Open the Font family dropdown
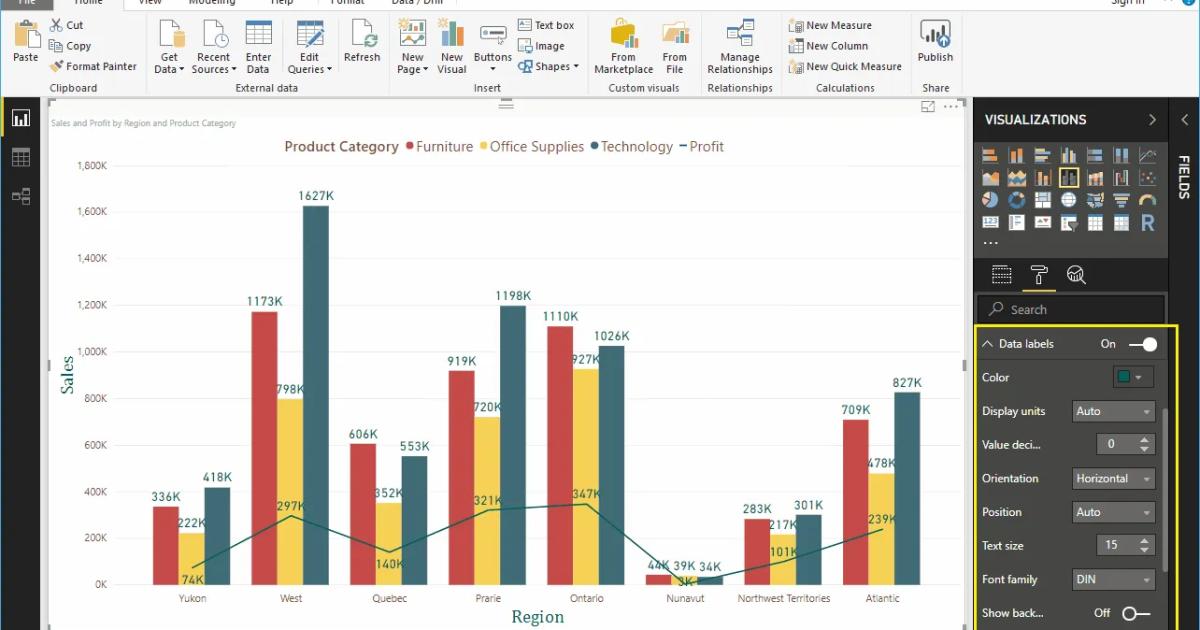The width and height of the screenshot is (1200, 630). (1113, 579)
